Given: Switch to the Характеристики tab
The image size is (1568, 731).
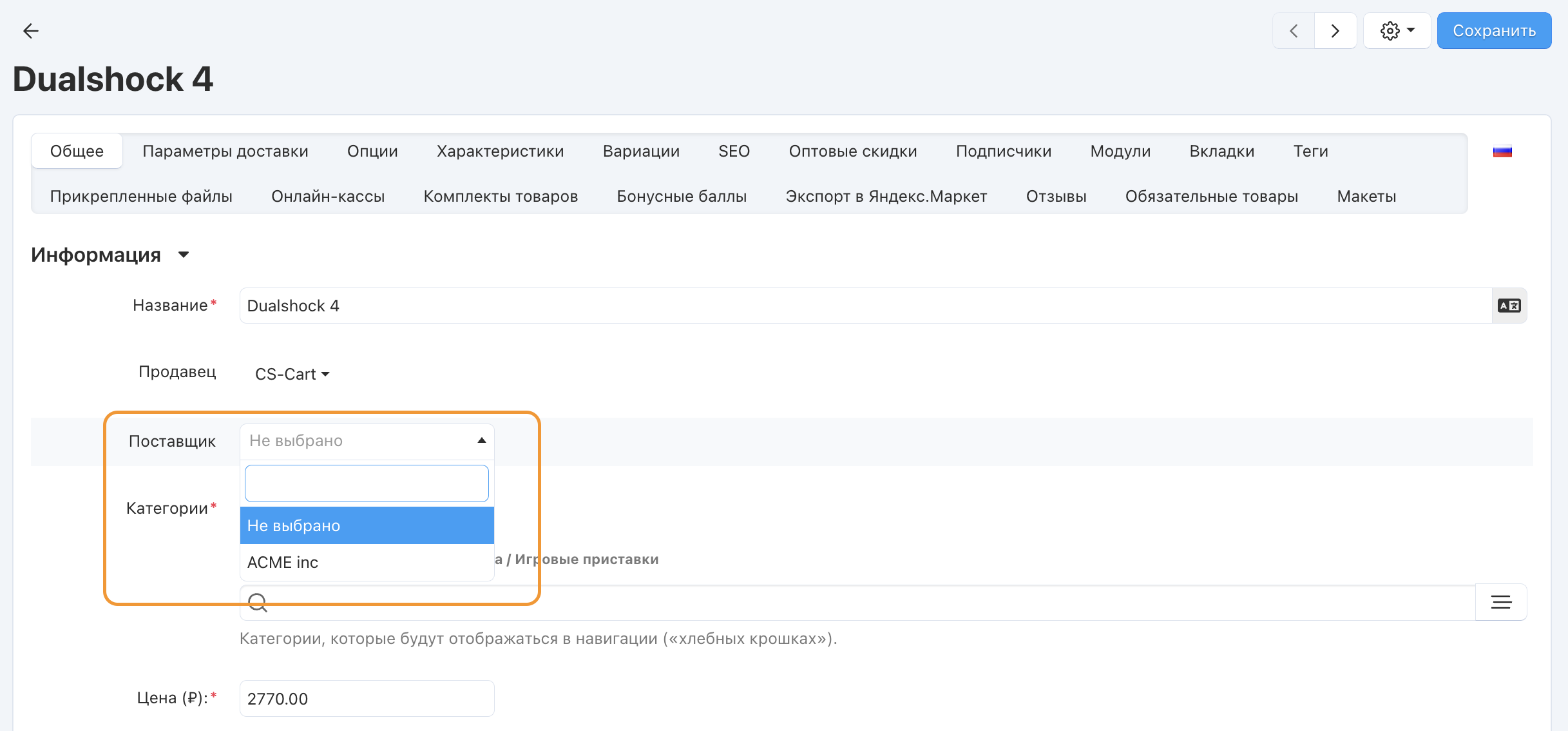Looking at the screenshot, I should [500, 151].
